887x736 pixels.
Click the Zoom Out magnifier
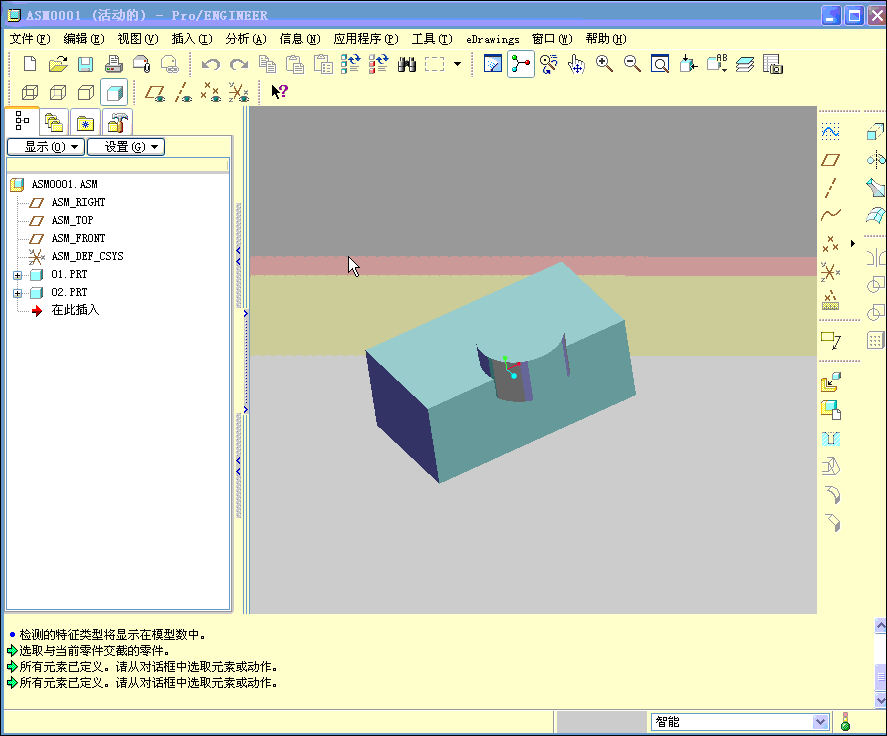632,64
